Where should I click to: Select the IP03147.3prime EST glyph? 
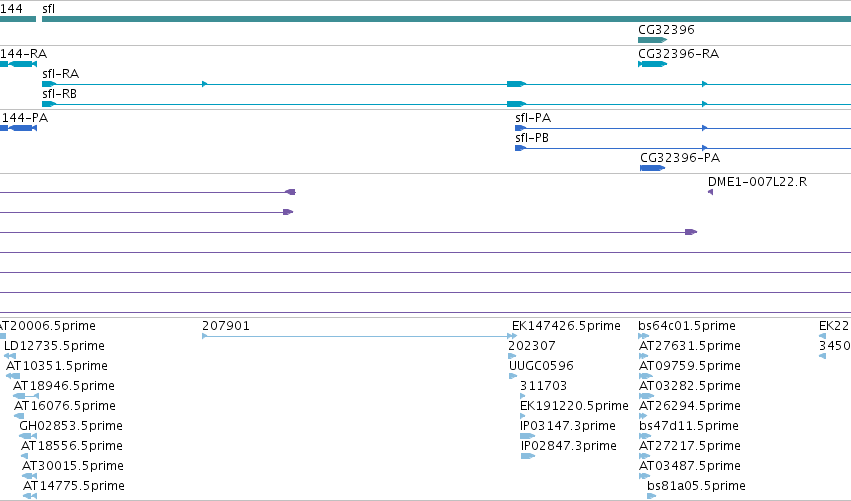click(x=528, y=436)
